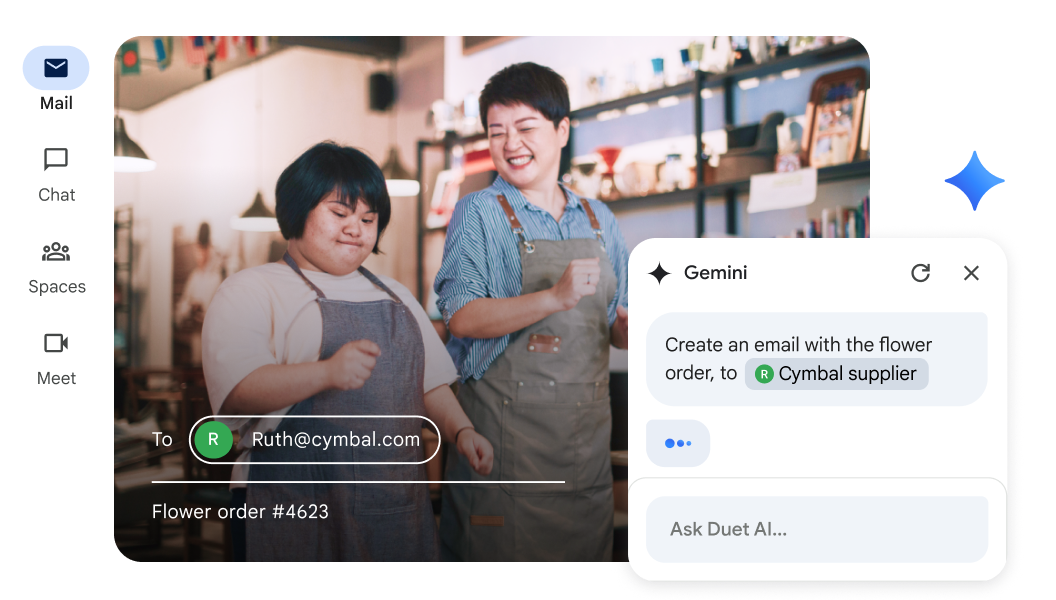Click the refresh icon in Gemini panel
The image size is (1056, 600).
coord(921,273)
